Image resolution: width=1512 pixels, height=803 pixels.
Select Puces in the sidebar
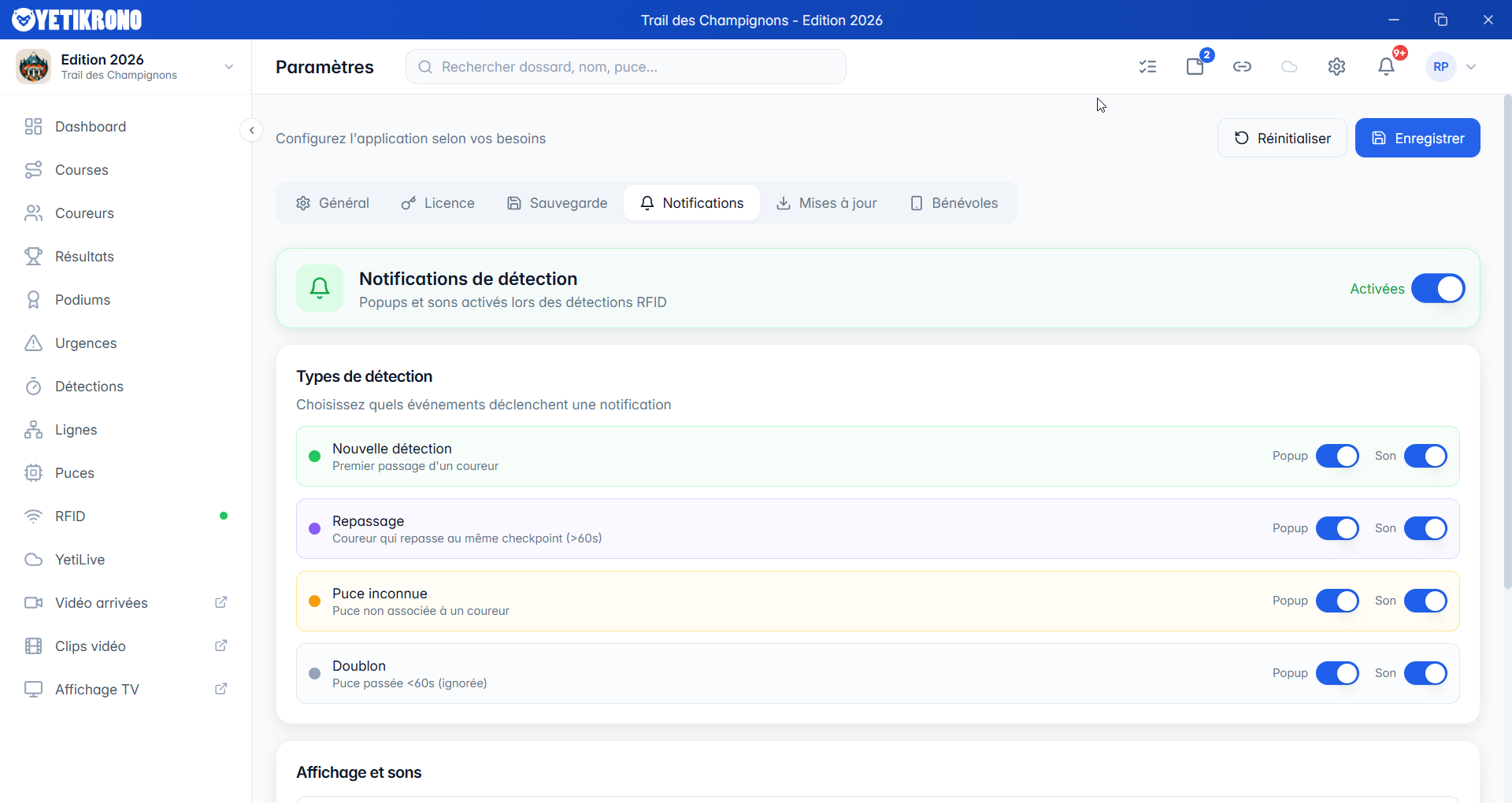coord(74,472)
